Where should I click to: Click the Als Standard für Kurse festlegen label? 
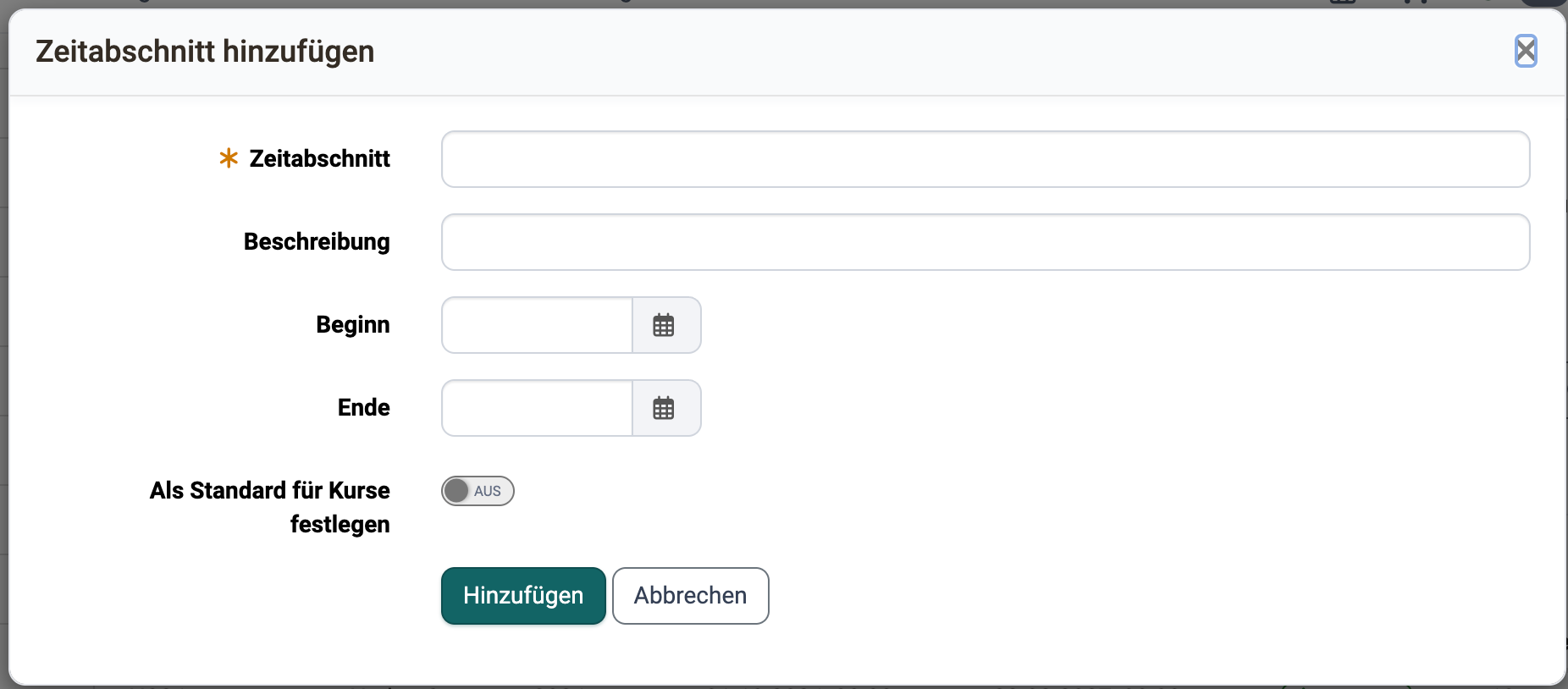[x=270, y=507]
